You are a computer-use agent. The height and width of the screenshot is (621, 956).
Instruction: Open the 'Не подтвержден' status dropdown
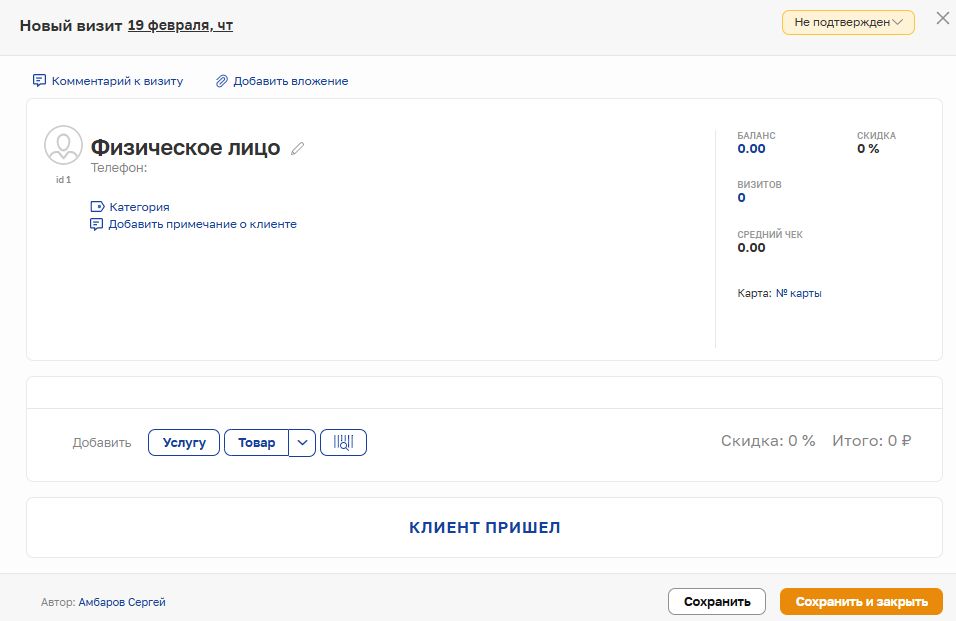(x=848, y=22)
